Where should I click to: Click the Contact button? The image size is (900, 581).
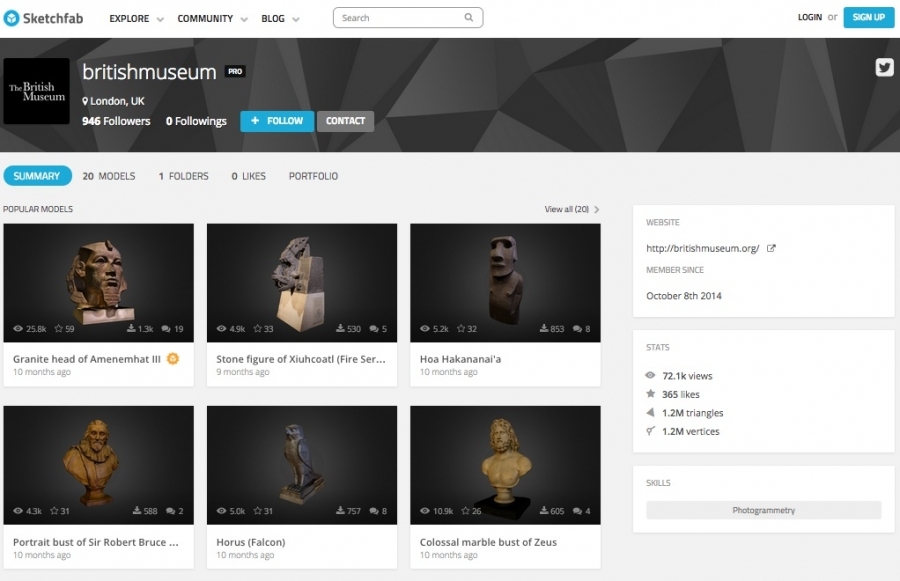(x=346, y=121)
